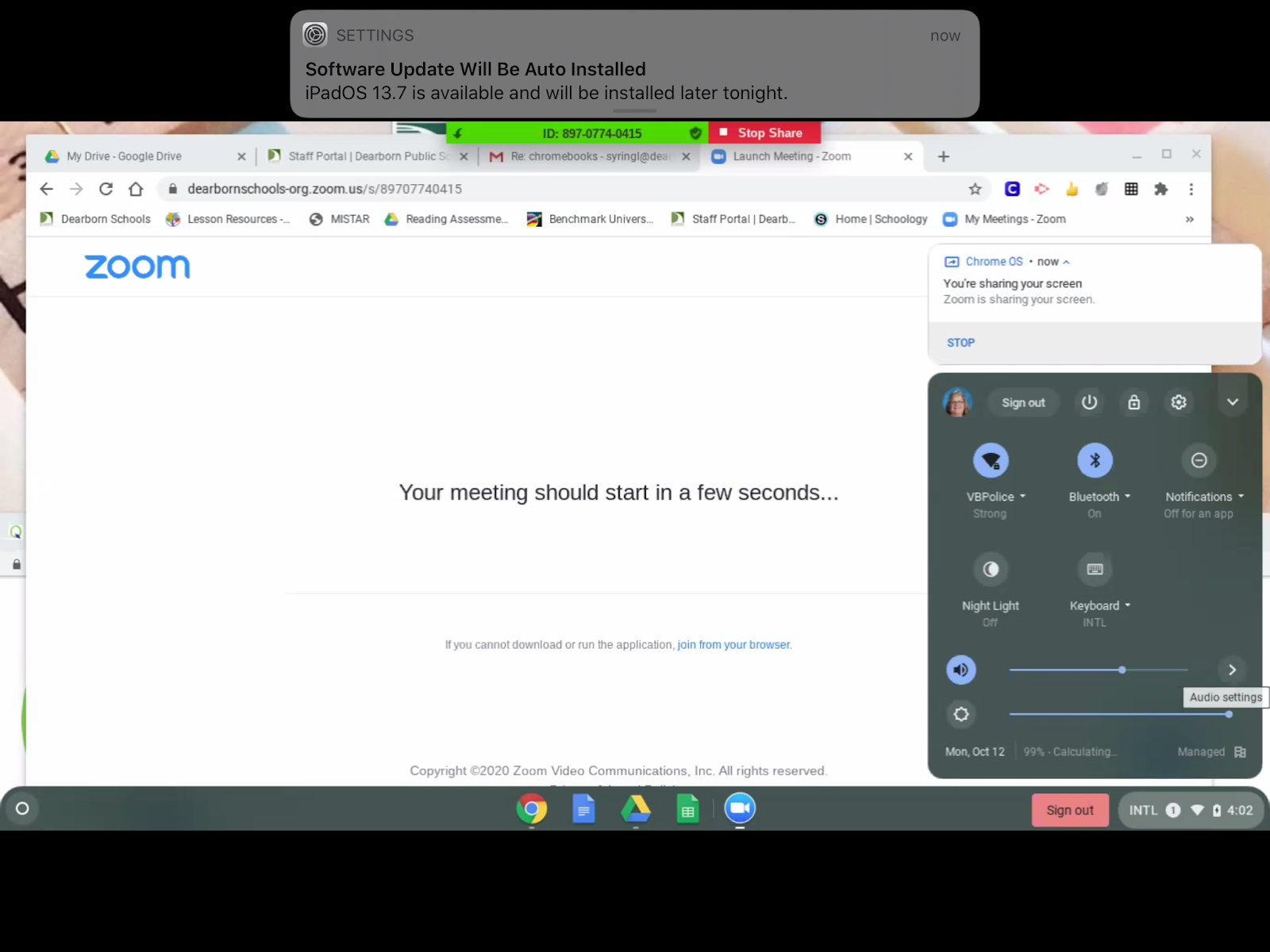Open Google Docs from the shelf

583,809
